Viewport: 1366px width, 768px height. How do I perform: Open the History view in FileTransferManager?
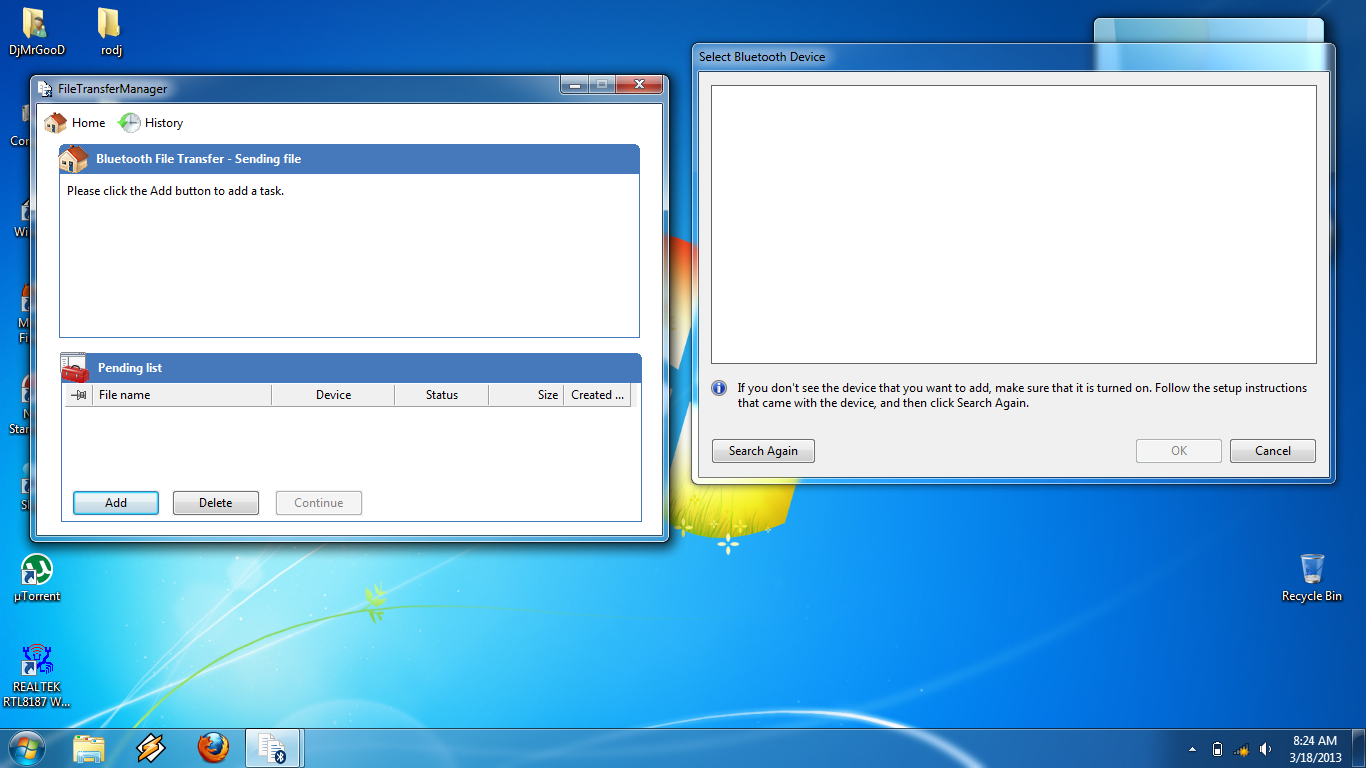151,123
